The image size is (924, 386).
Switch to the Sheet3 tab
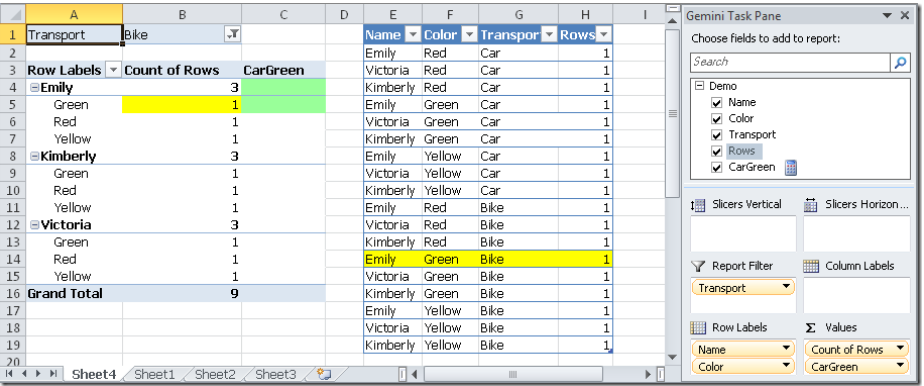[275, 374]
